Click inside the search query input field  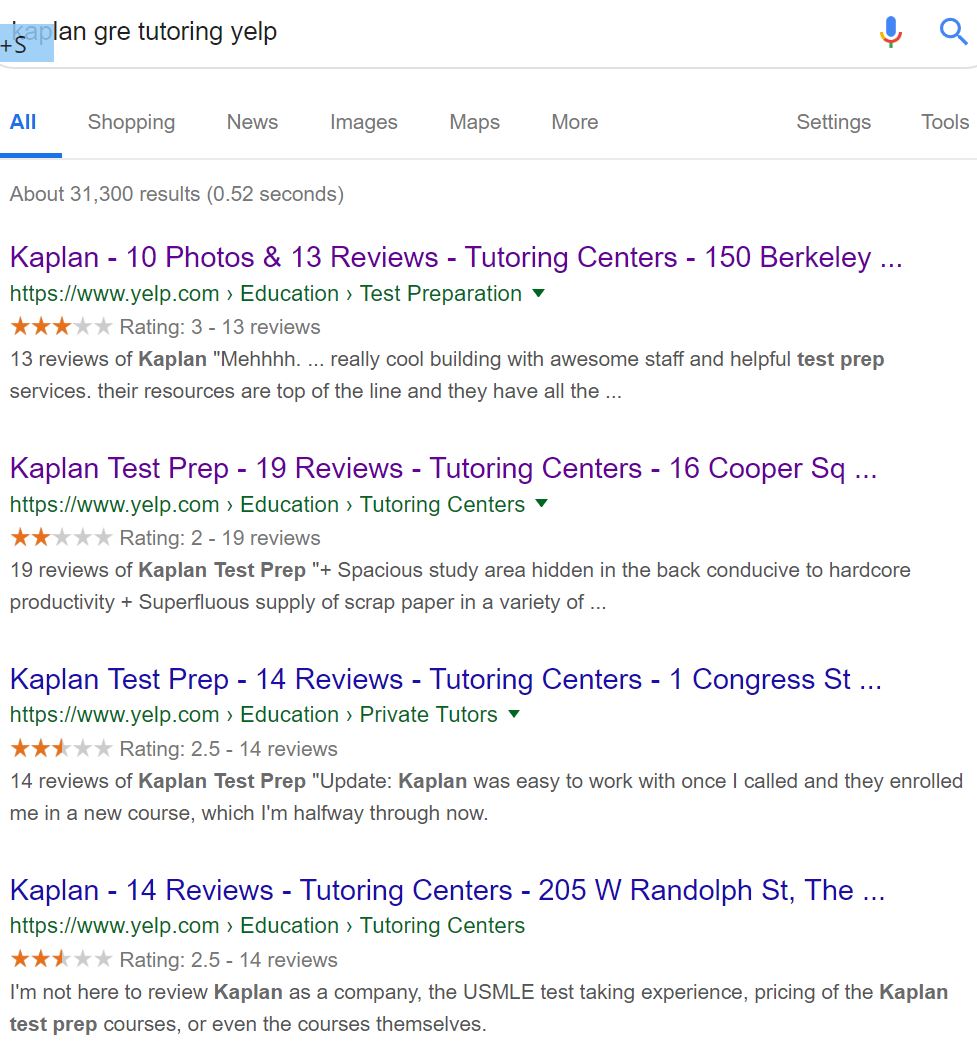click(400, 31)
